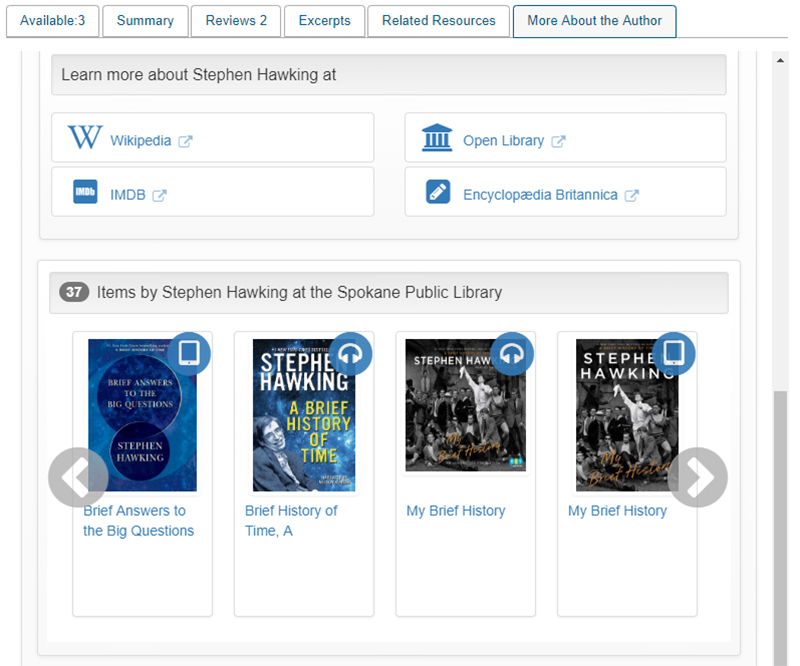This screenshot has width=800, height=666.
Task: Click the Wikipedia W logo icon
Action: click(x=85, y=138)
